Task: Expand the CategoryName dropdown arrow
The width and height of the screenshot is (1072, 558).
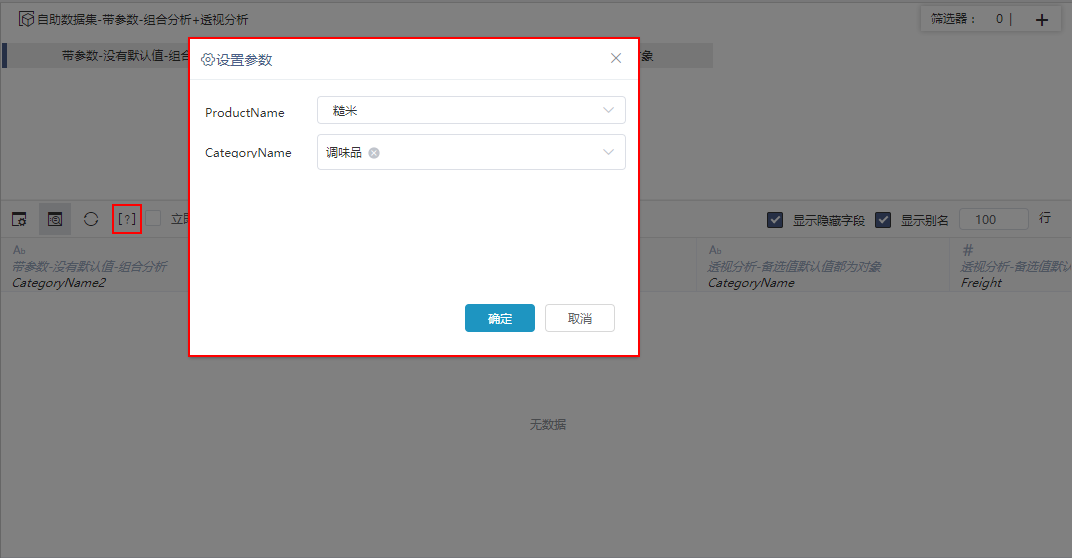Action: coord(608,152)
